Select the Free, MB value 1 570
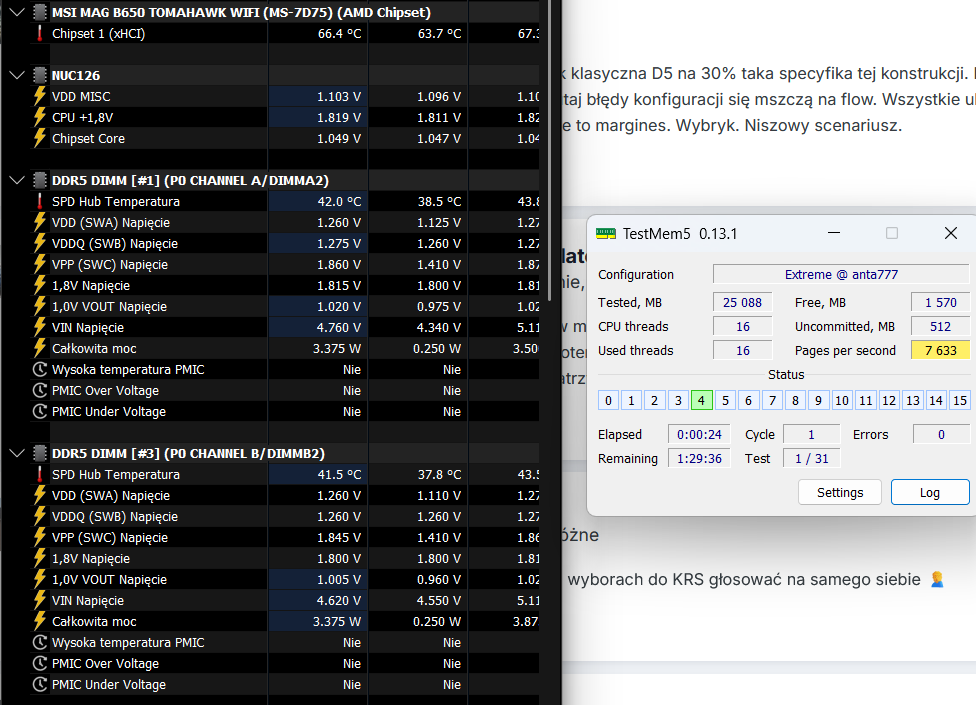The height and width of the screenshot is (705, 976). pyautogui.click(x=941, y=302)
